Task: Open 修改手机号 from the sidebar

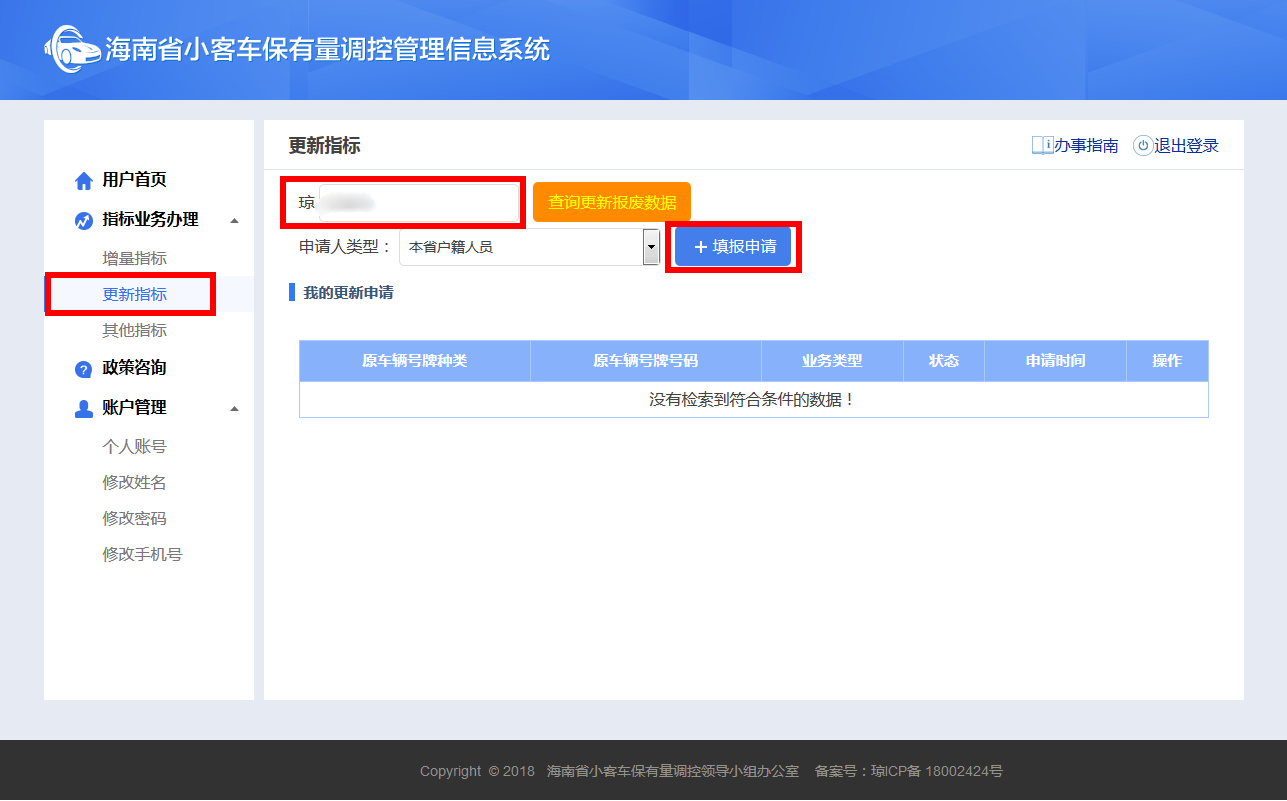Action: 142,554
